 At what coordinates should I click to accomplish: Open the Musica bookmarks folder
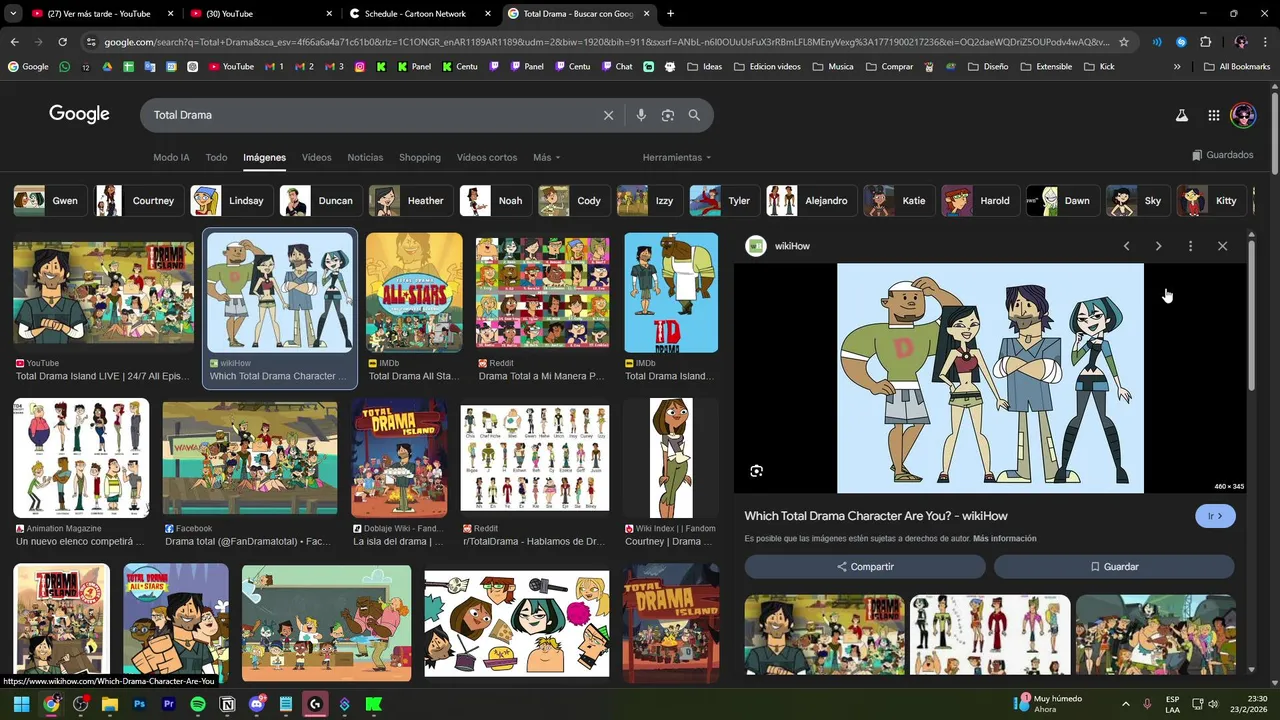point(833,67)
